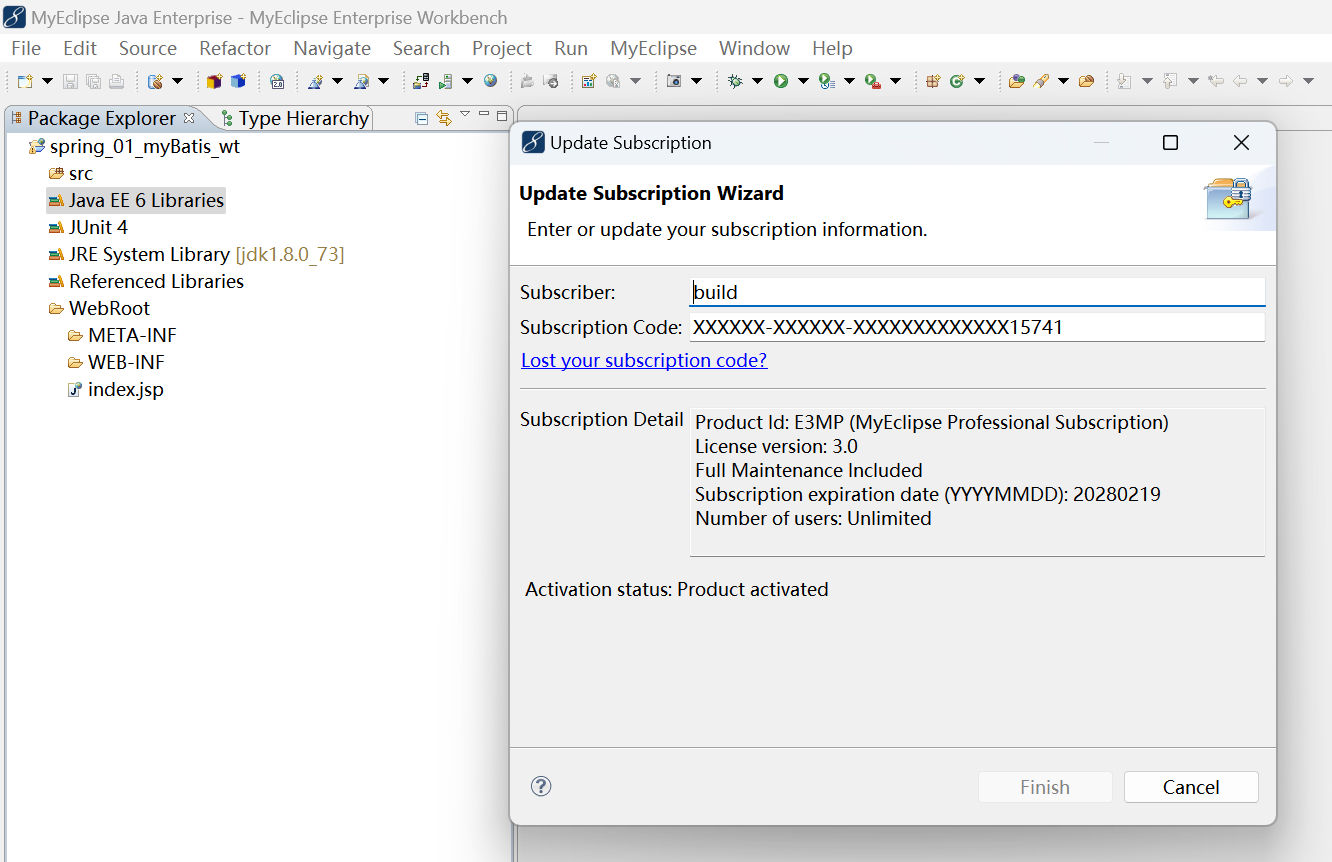Click the blue cube toolbar icon

point(238,81)
